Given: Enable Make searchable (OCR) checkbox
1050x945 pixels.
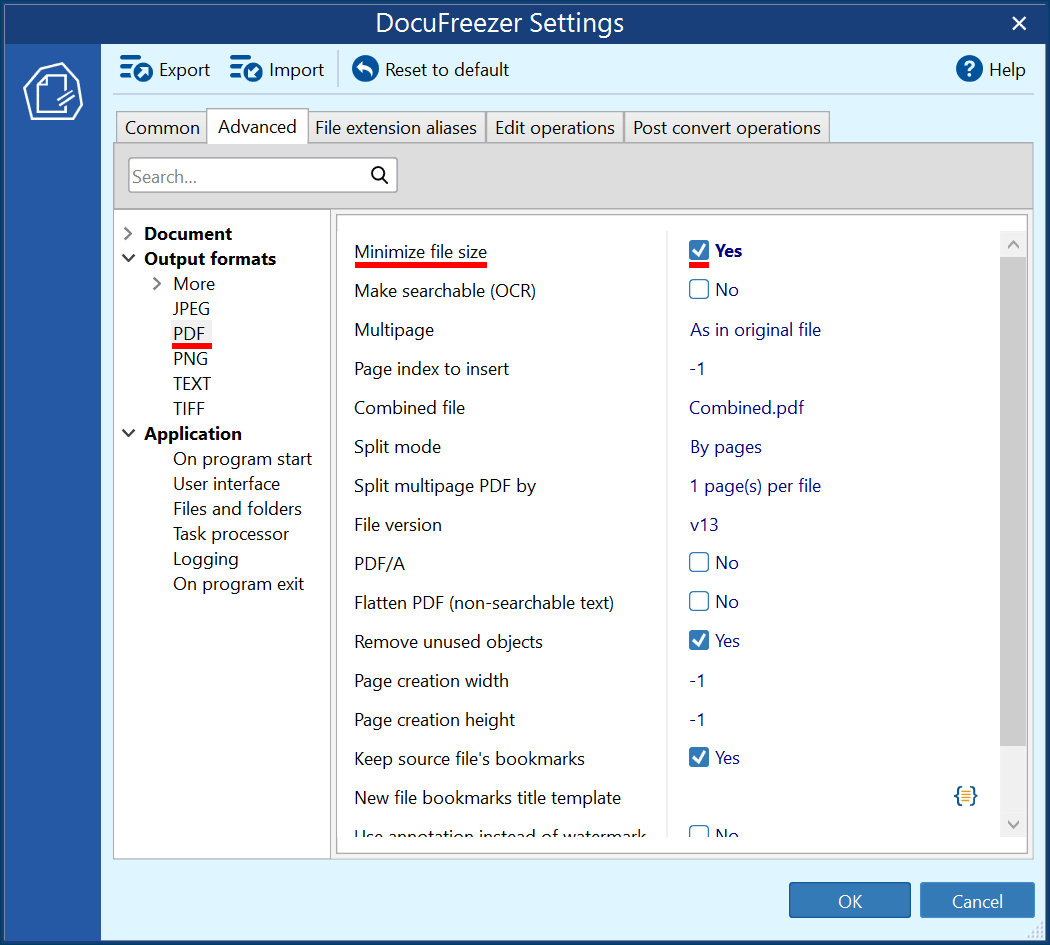Looking at the screenshot, I should coord(699,290).
